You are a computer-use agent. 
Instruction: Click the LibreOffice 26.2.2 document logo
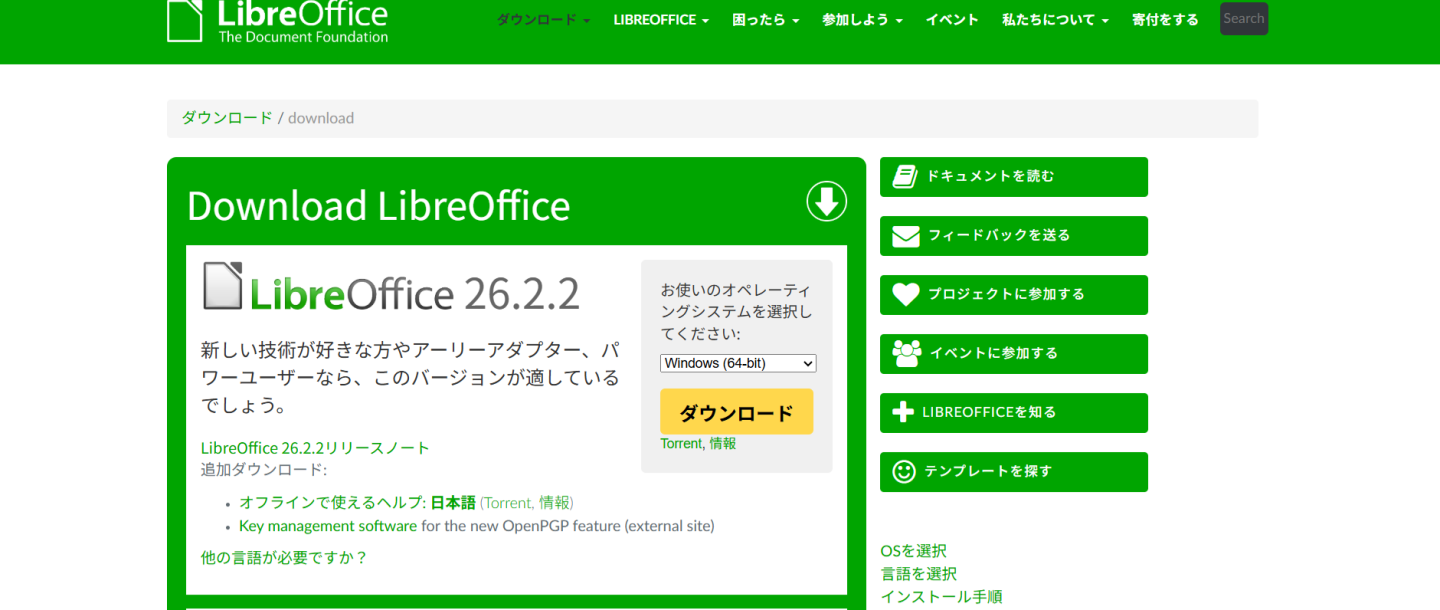point(392,287)
